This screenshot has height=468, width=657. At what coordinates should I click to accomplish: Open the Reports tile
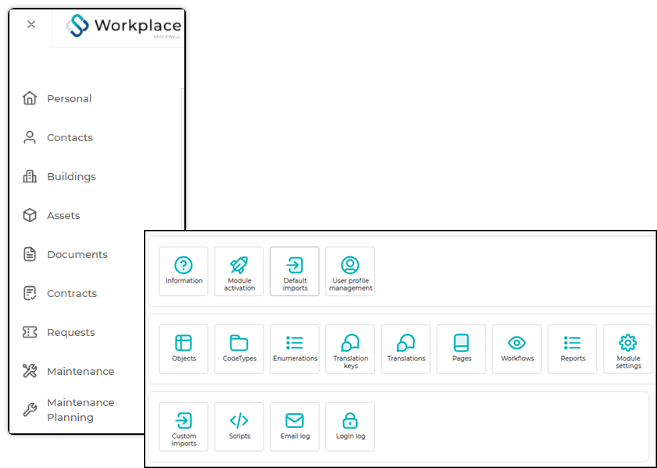572,349
